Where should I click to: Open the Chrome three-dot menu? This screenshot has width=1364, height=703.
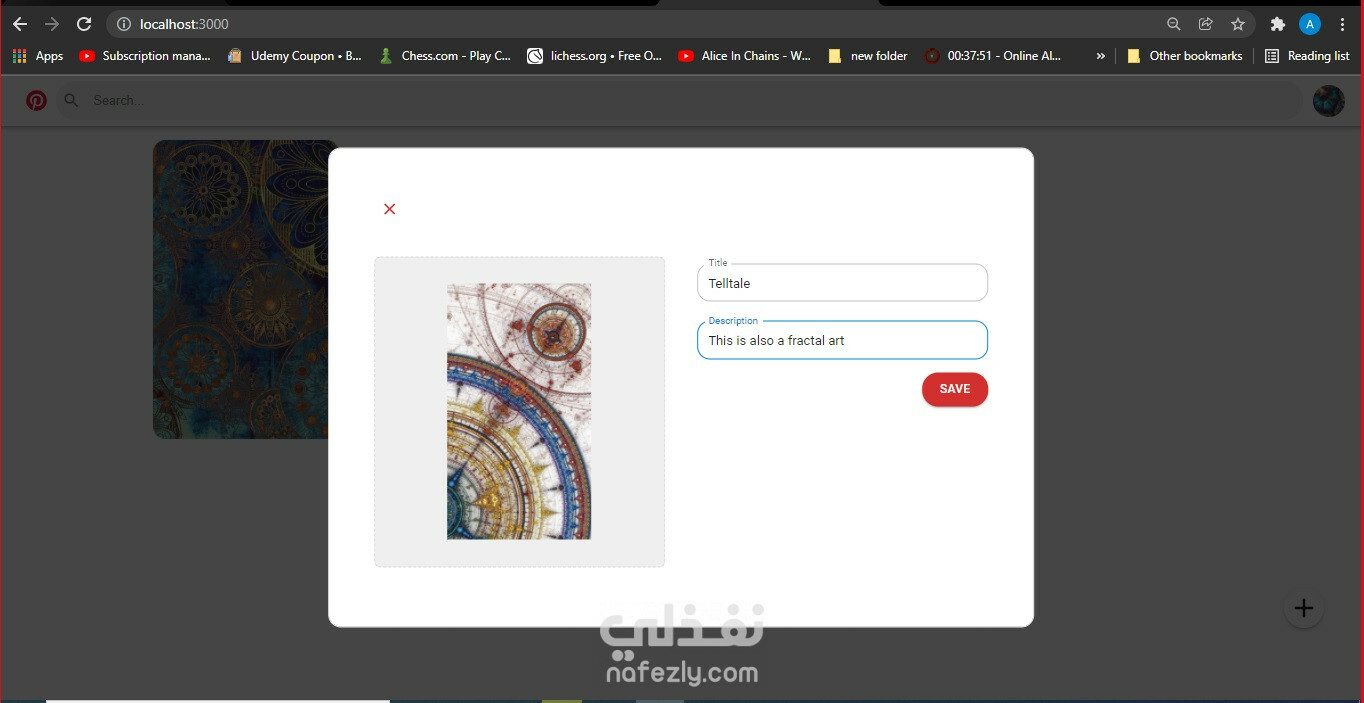(1343, 23)
